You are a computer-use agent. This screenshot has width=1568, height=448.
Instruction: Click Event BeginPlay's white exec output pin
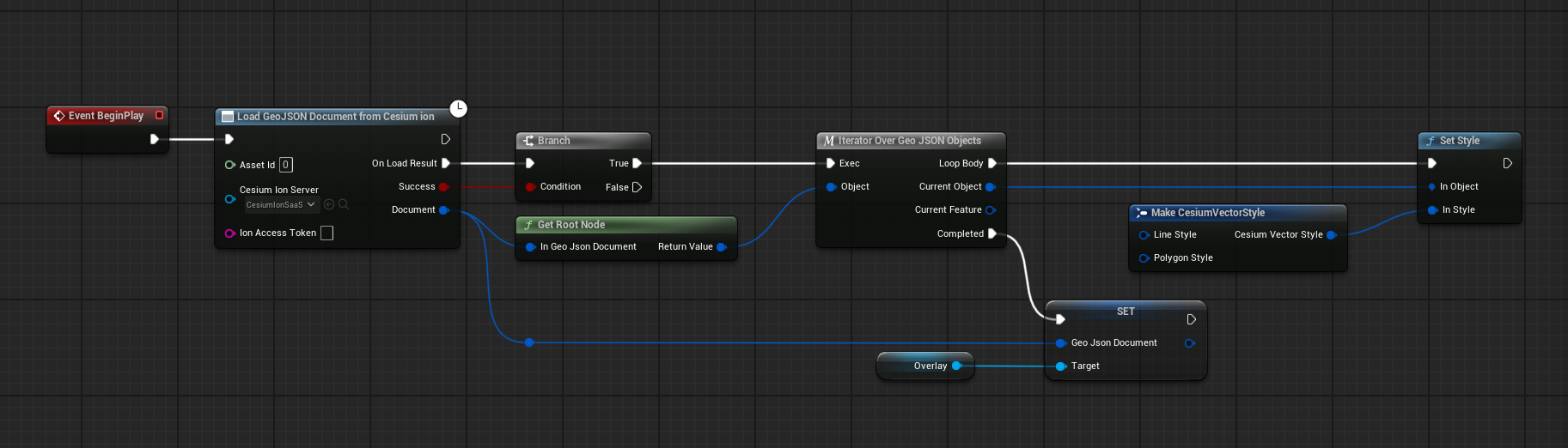coord(154,139)
